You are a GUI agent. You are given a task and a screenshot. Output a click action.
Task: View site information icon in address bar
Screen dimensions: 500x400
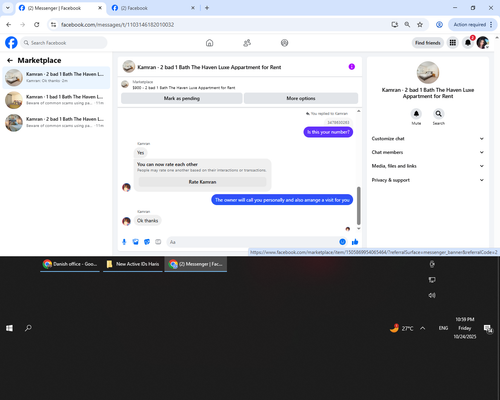click(x=53, y=24)
